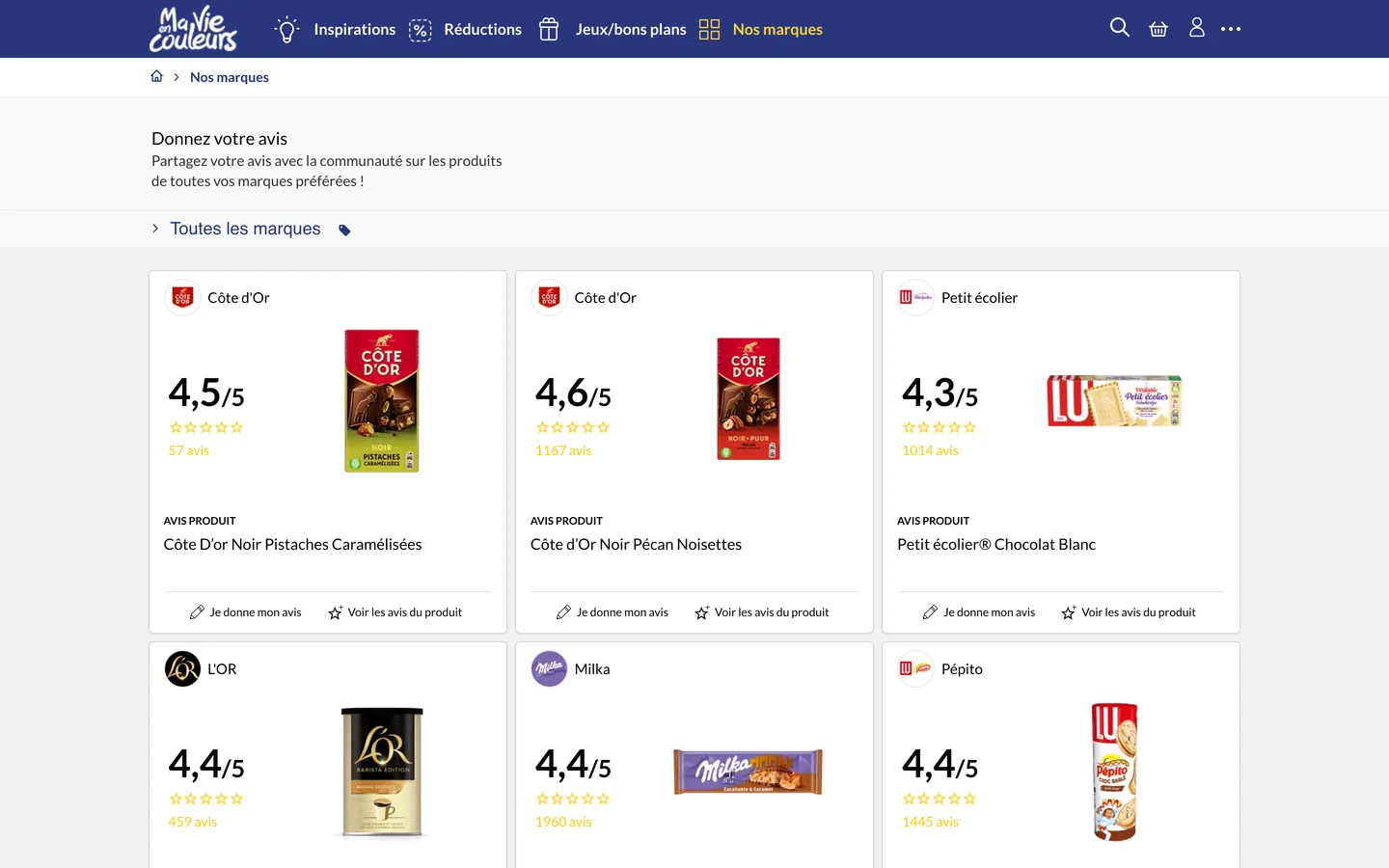The image size is (1389, 868).
Task: Click the star icon on the Pistaches Caramélisées card
Action: [335, 612]
